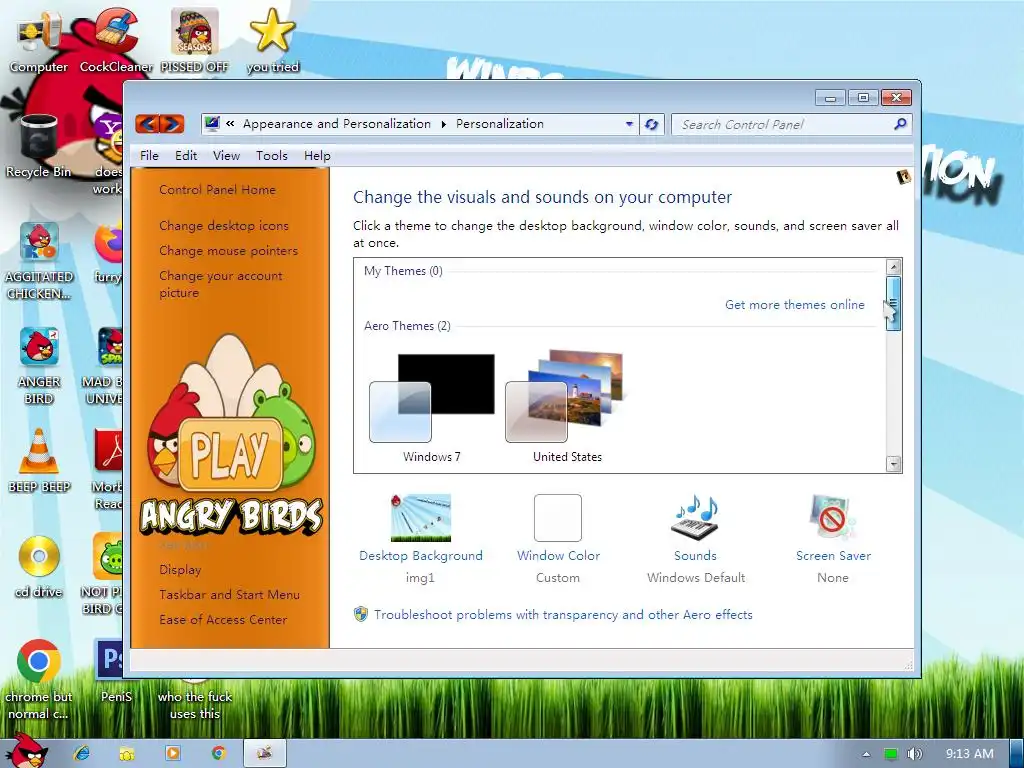Viewport: 1024px width, 768px height.
Task: Click Get more themes online
Action: point(795,304)
